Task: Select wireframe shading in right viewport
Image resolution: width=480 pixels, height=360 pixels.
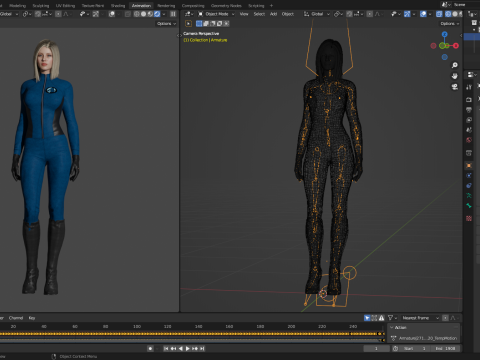Action: coord(448,14)
